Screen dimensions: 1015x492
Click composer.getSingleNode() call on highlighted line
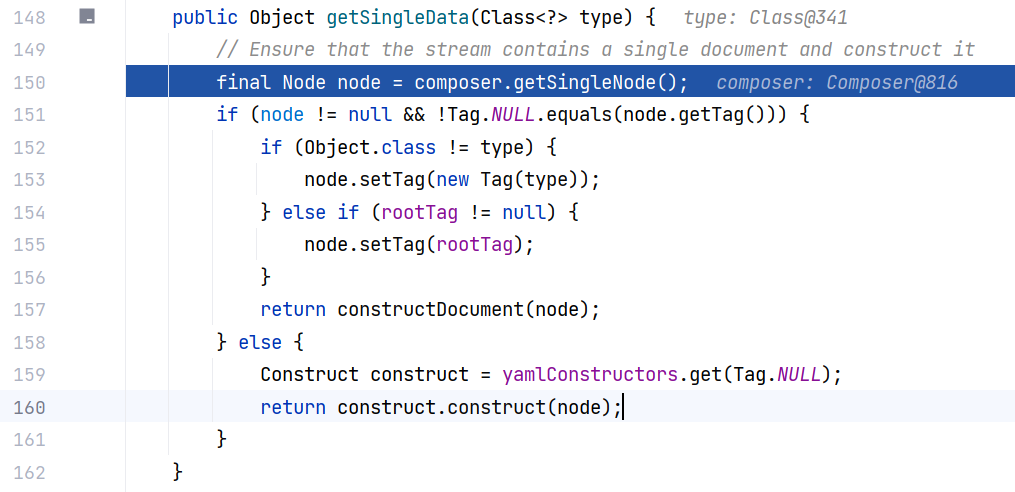pyautogui.click(x=551, y=82)
